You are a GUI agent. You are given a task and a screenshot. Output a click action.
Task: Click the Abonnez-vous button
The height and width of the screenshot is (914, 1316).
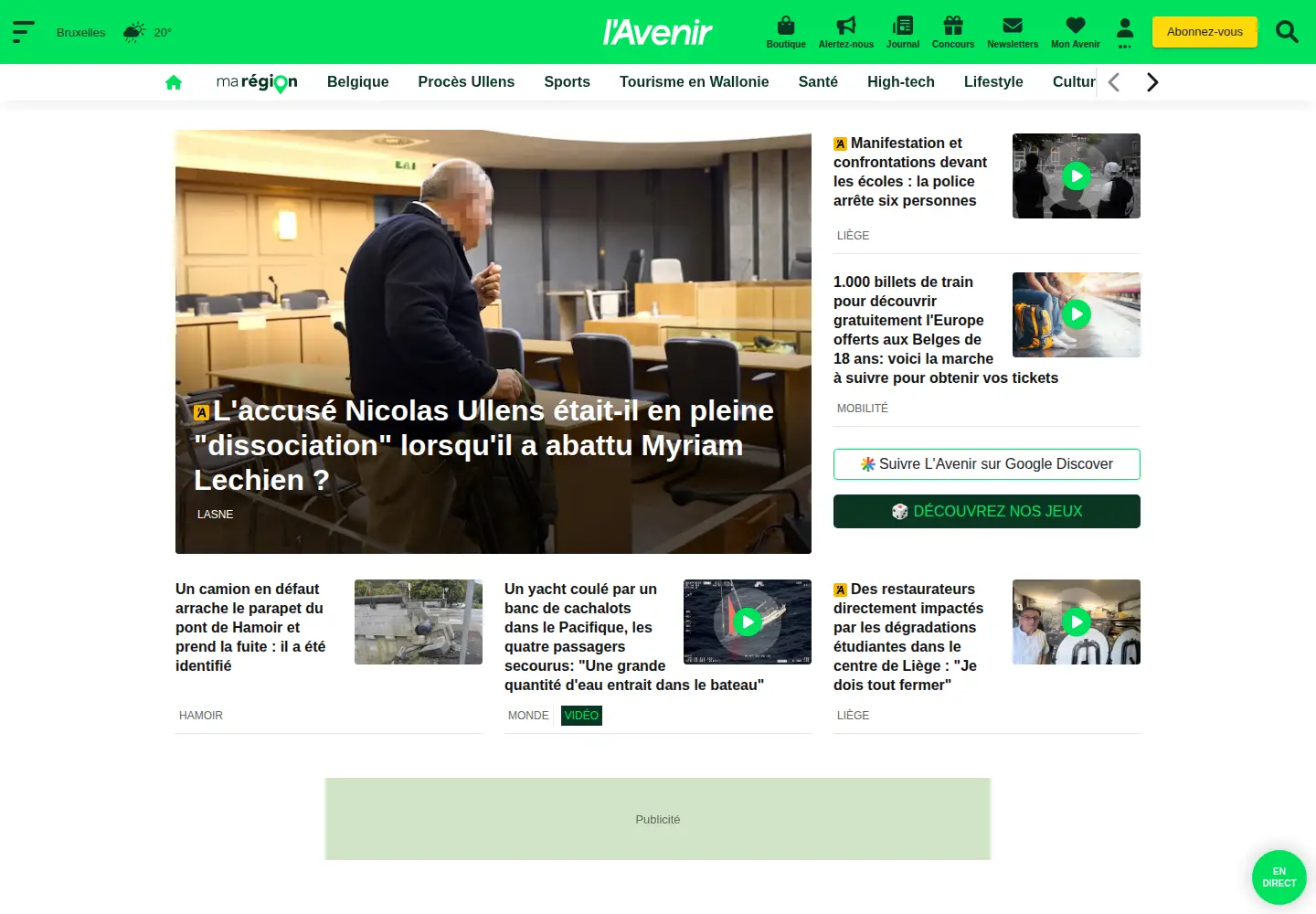tap(1205, 32)
